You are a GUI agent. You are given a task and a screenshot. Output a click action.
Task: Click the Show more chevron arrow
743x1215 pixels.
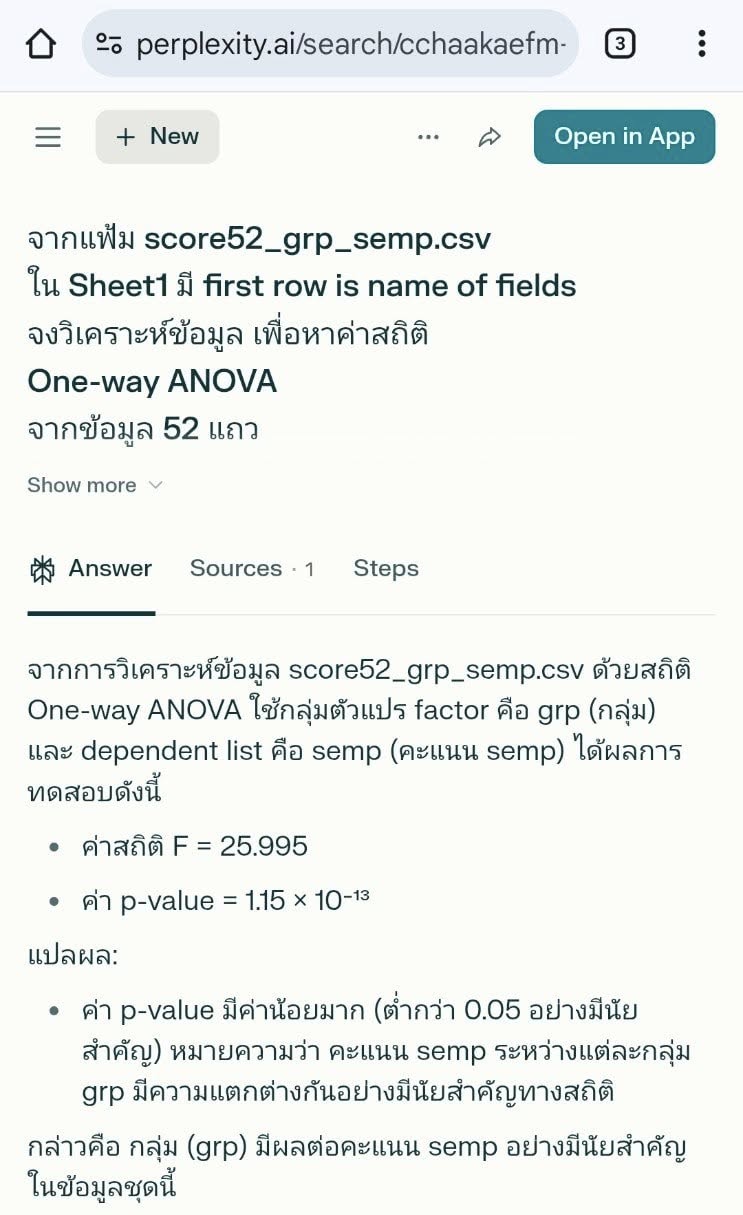pos(155,485)
